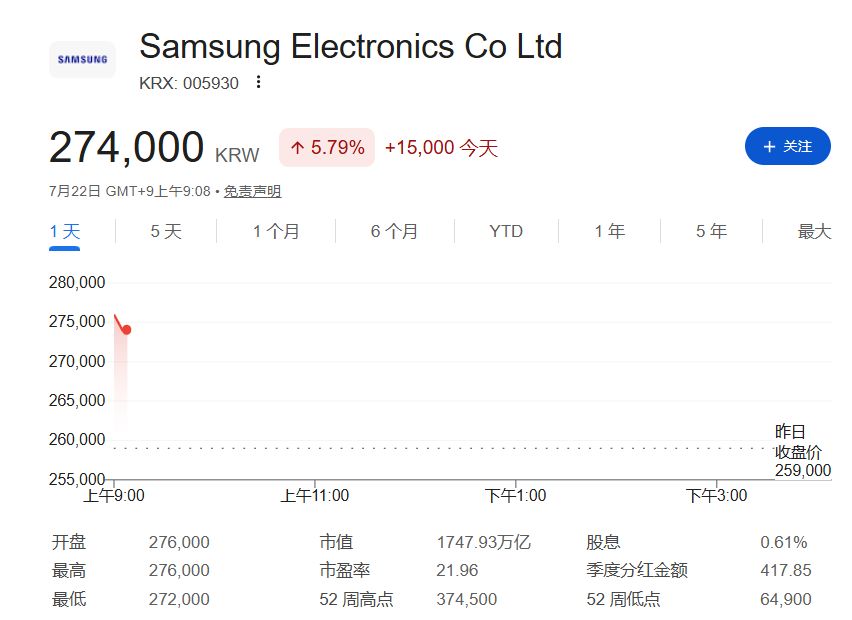Image resolution: width=852 pixels, height=620 pixels.
Task: Switch to the 1 年 tab
Action: click(x=609, y=231)
